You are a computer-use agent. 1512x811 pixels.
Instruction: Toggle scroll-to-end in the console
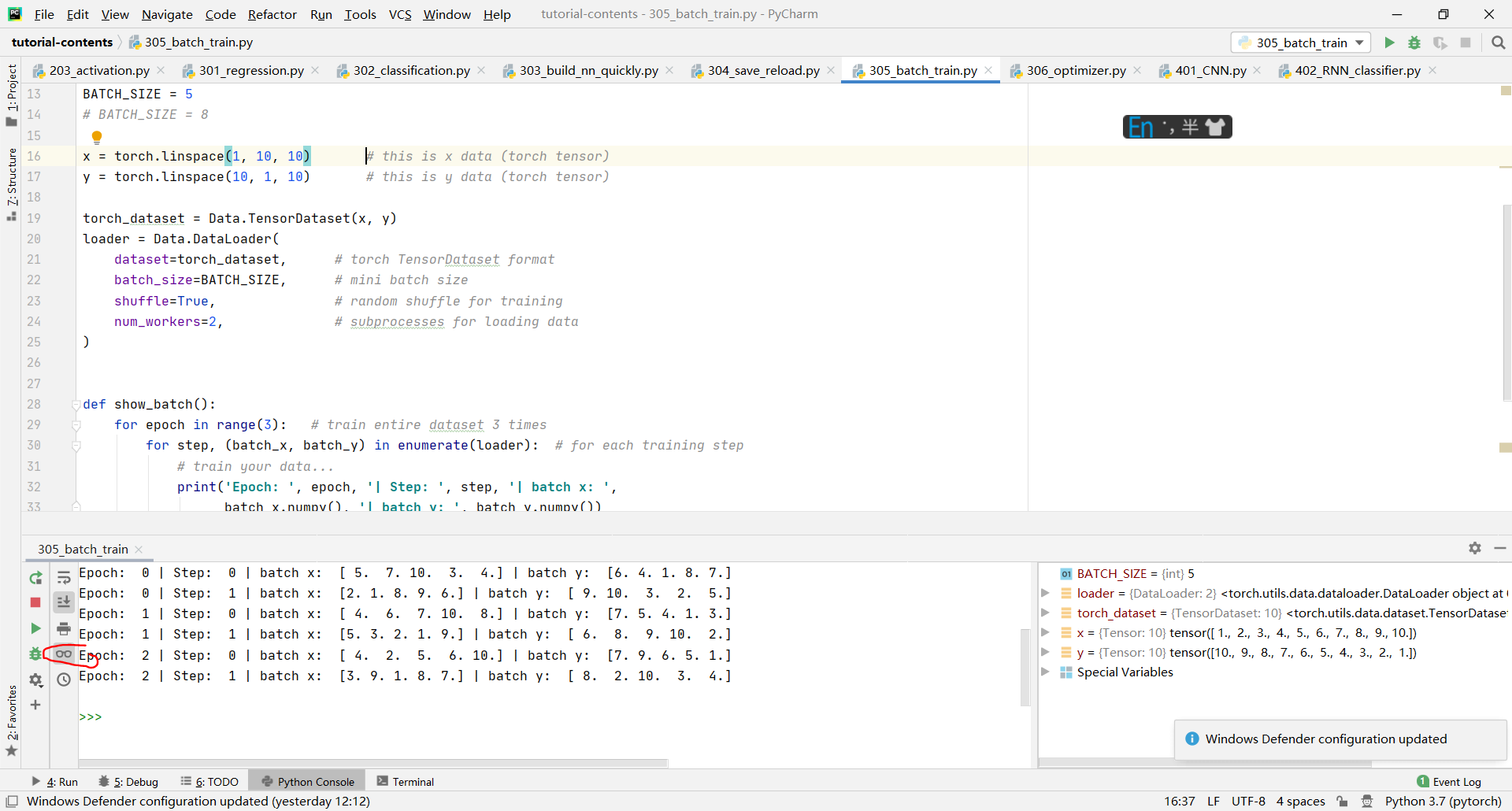[64, 602]
